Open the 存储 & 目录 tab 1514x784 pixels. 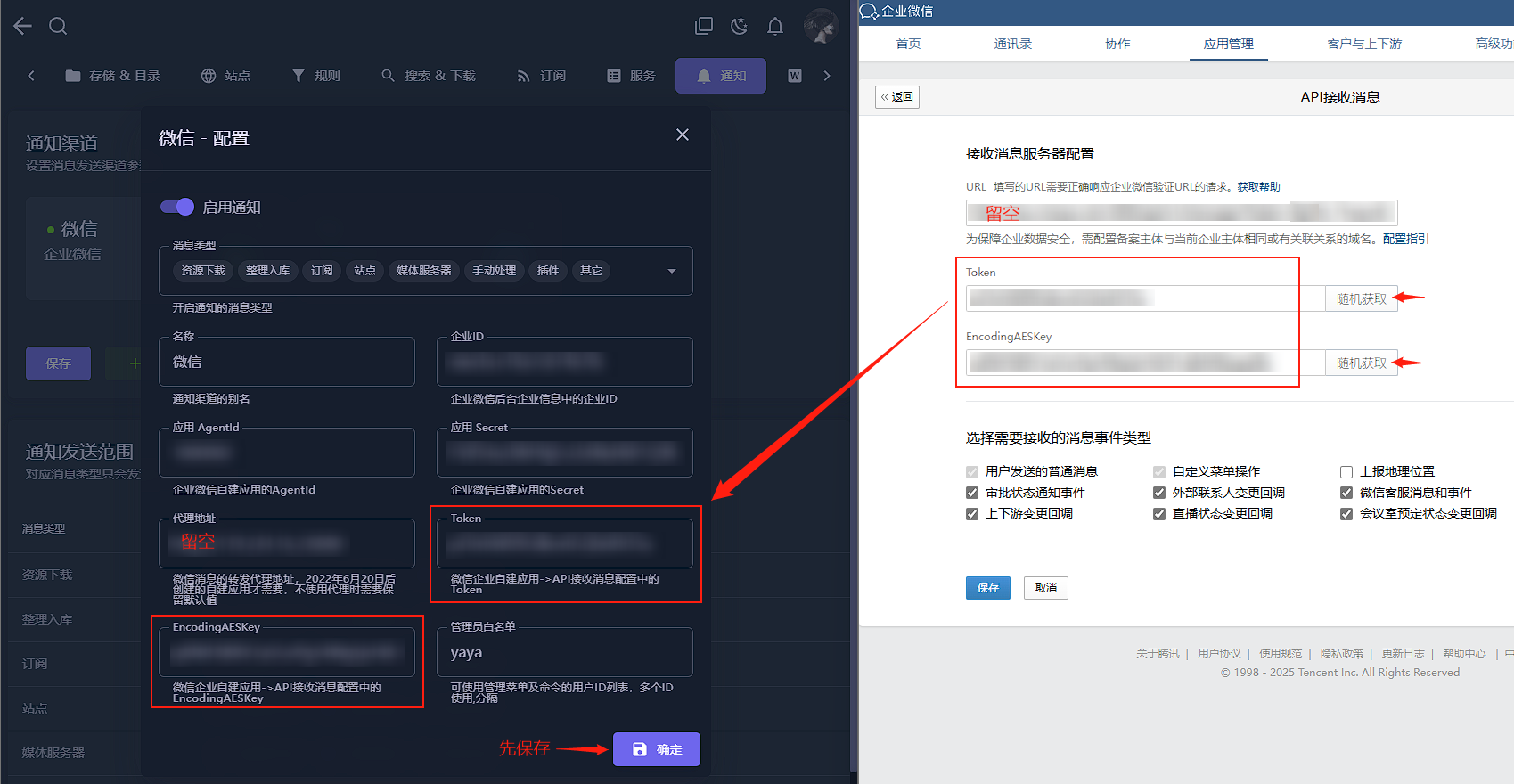pos(113,76)
